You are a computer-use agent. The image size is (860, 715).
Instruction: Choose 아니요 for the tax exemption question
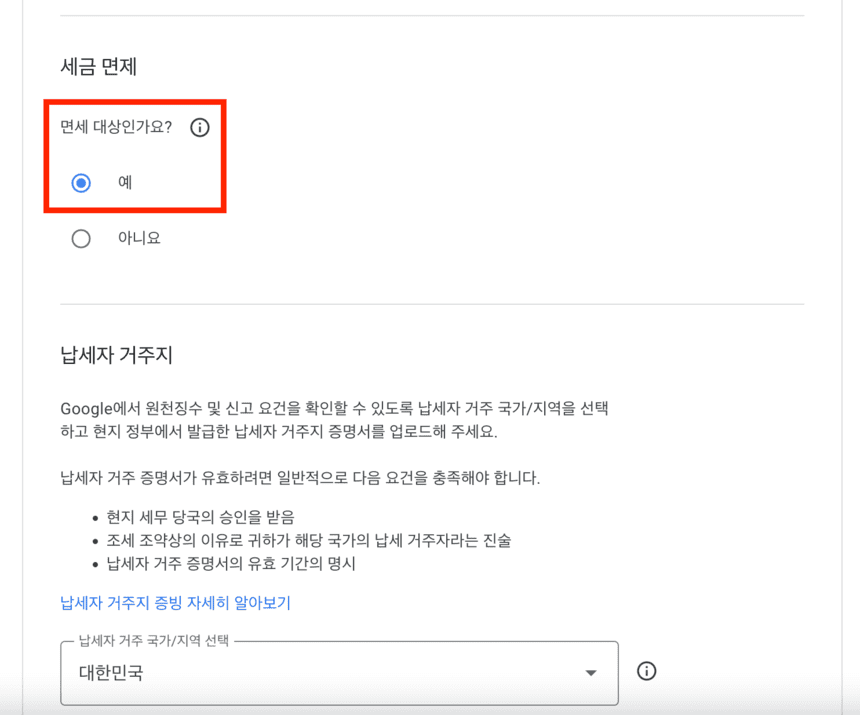point(81,238)
